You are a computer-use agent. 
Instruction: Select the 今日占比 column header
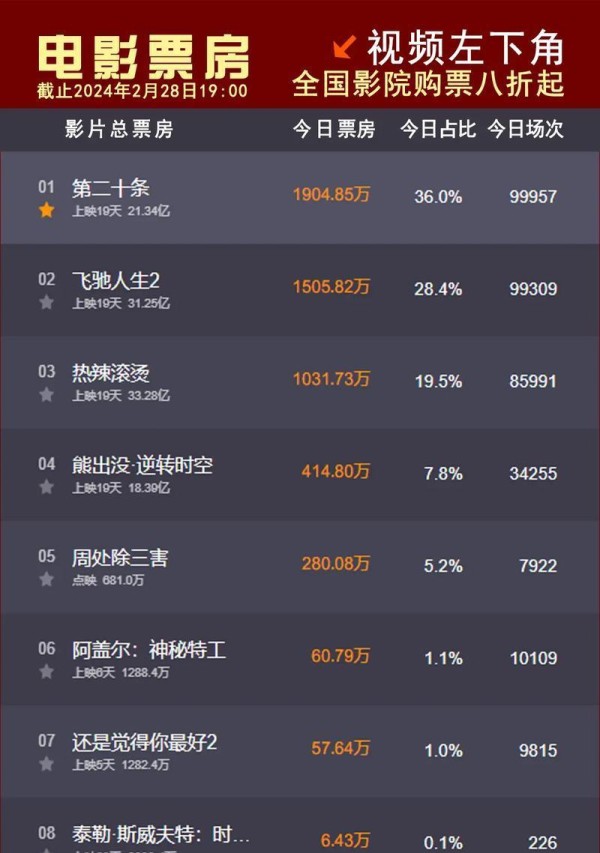438,129
